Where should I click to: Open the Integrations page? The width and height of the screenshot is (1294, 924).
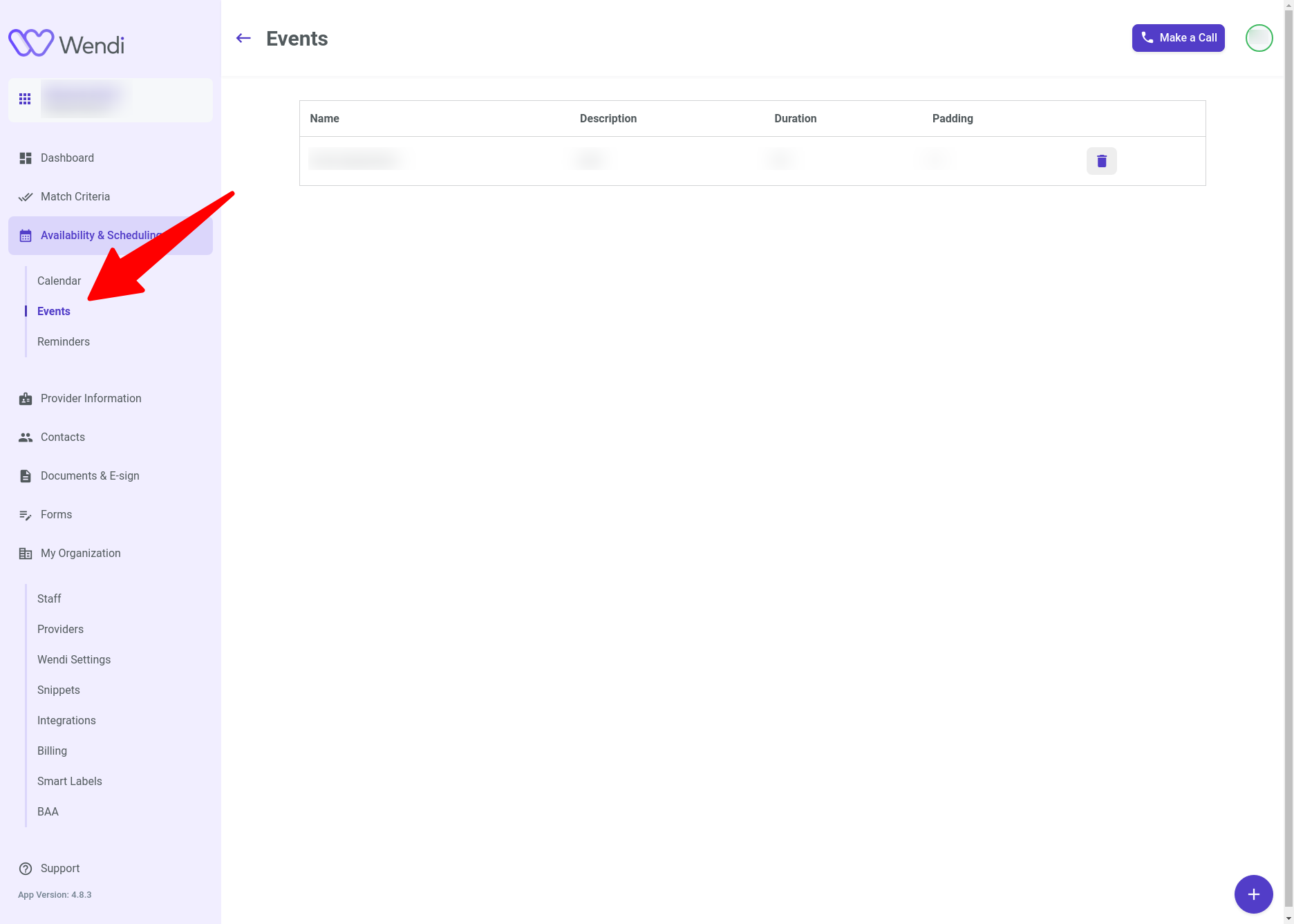click(66, 720)
